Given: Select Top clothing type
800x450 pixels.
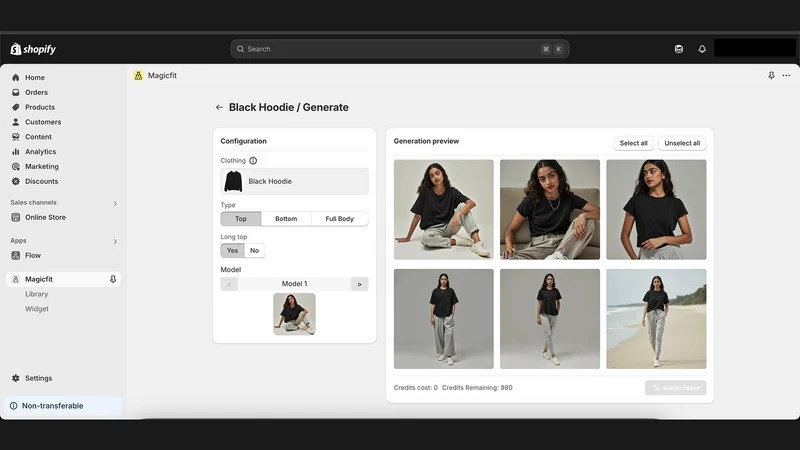Looking at the screenshot, I should pos(241,219).
